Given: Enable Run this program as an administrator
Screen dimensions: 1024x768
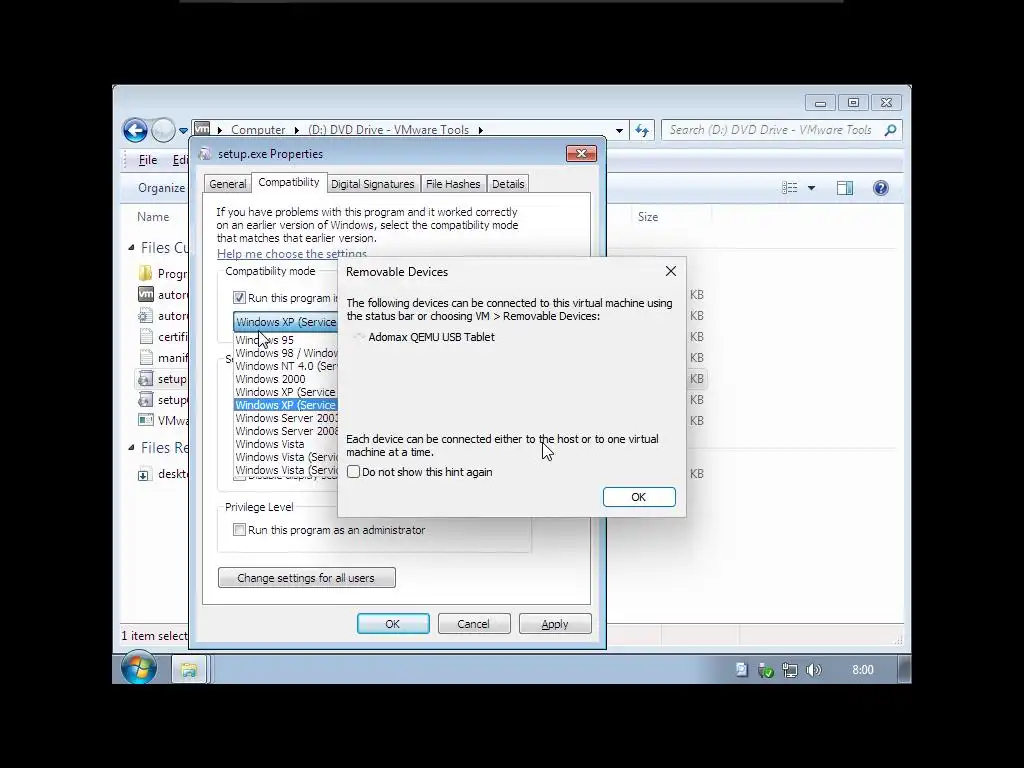Looking at the screenshot, I should (x=240, y=530).
